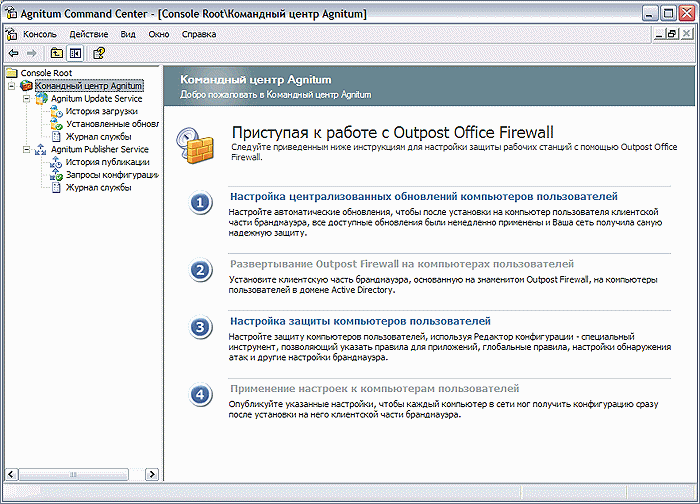The width and height of the screenshot is (700, 504).
Task: Open the Справка menu
Action: click(x=199, y=34)
